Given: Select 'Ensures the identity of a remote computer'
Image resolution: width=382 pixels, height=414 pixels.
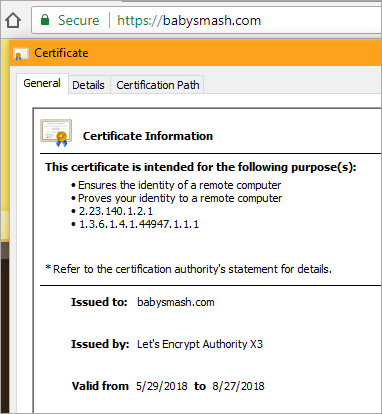Looking at the screenshot, I should pos(179,185).
